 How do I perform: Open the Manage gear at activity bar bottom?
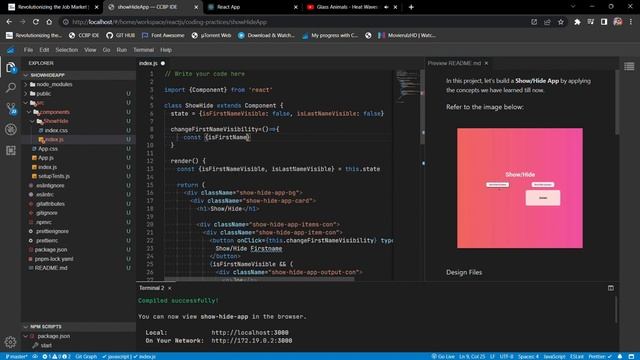click(x=10, y=342)
